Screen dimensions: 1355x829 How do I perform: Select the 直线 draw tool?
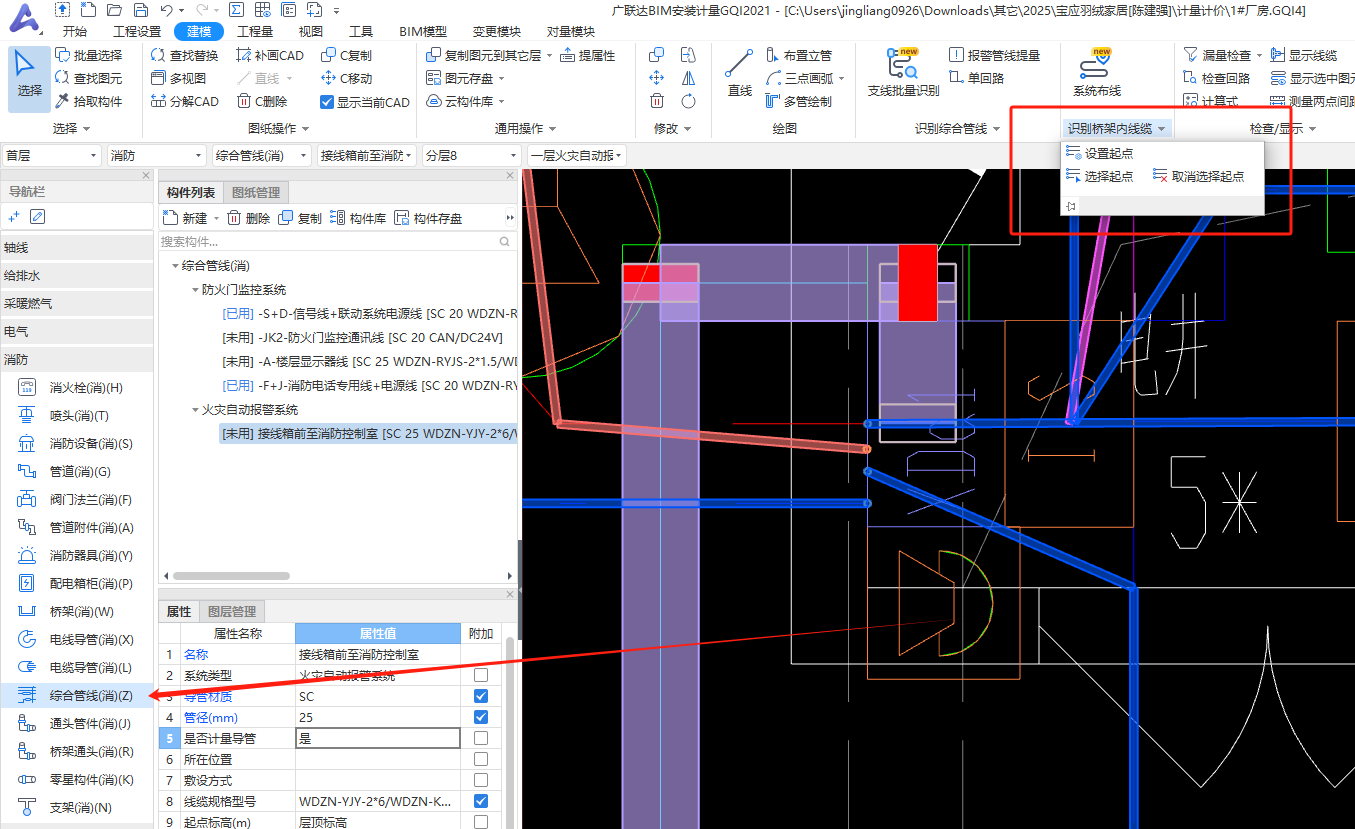pos(739,74)
